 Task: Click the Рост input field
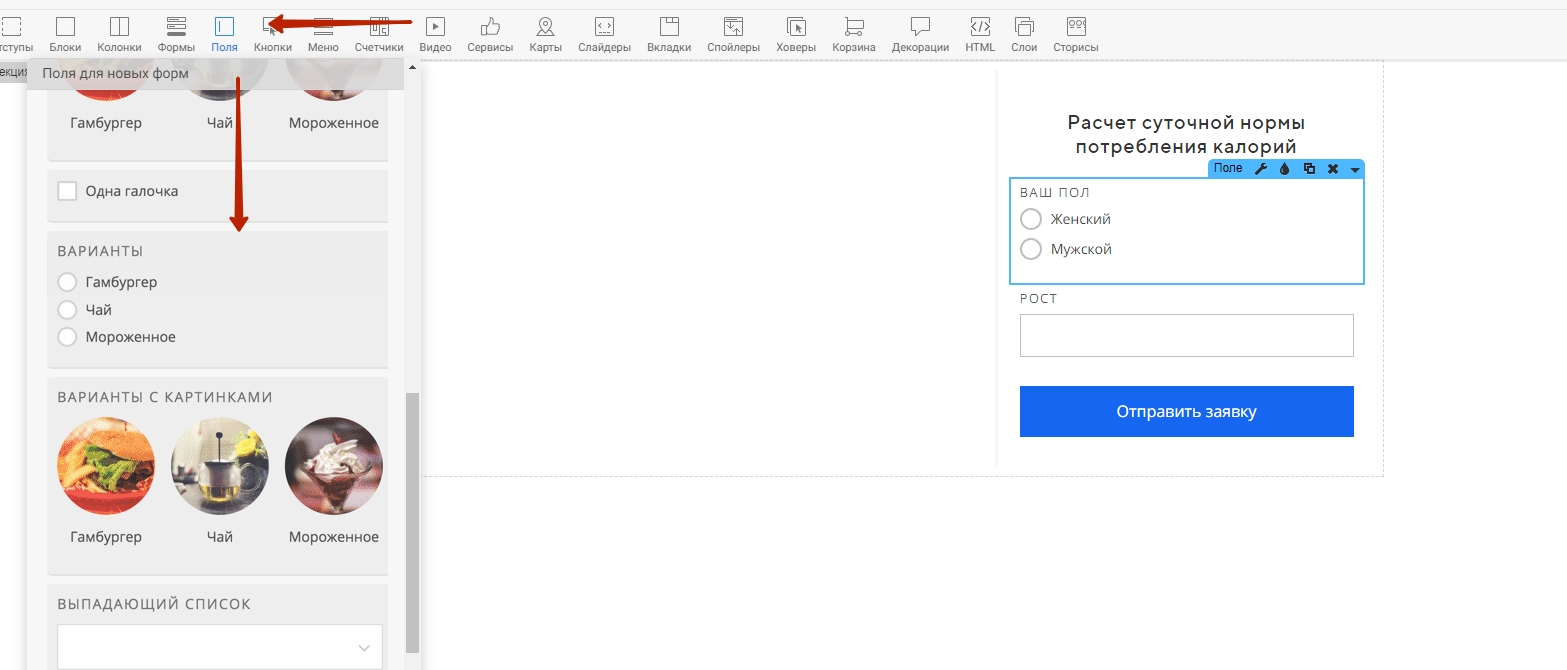pyautogui.click(x=1186, y=335)
